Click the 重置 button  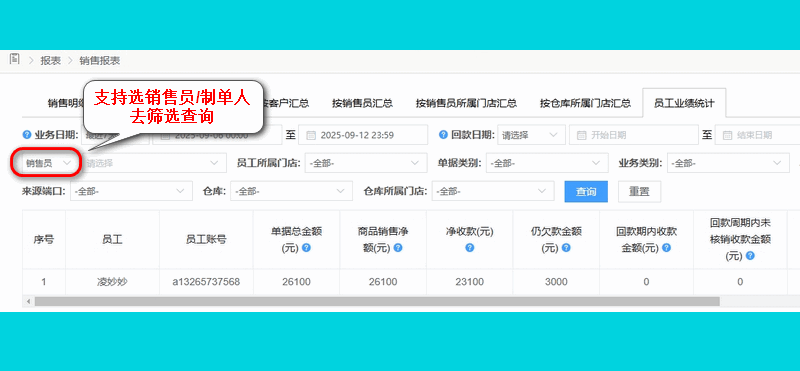click(639, 191)
